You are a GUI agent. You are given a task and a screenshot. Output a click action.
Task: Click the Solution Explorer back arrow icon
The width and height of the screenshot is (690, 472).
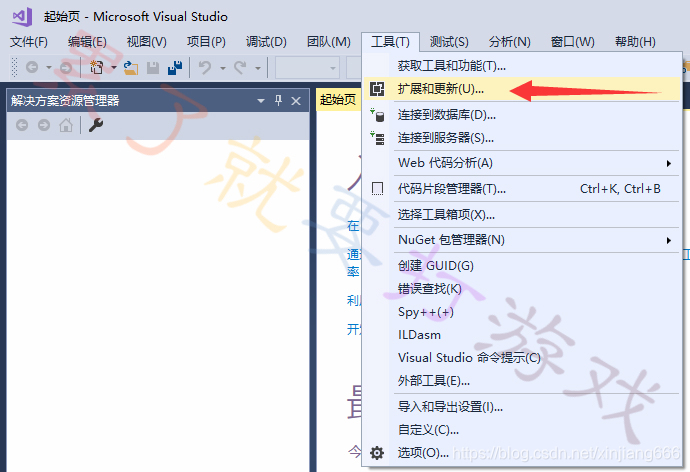(x=22, y=125)
